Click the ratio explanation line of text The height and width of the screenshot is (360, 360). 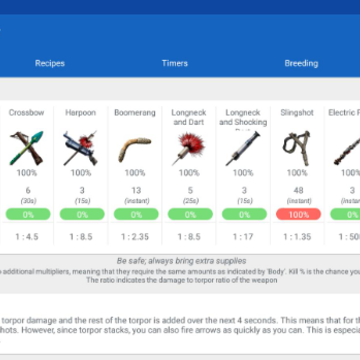[x=182, y=280]
